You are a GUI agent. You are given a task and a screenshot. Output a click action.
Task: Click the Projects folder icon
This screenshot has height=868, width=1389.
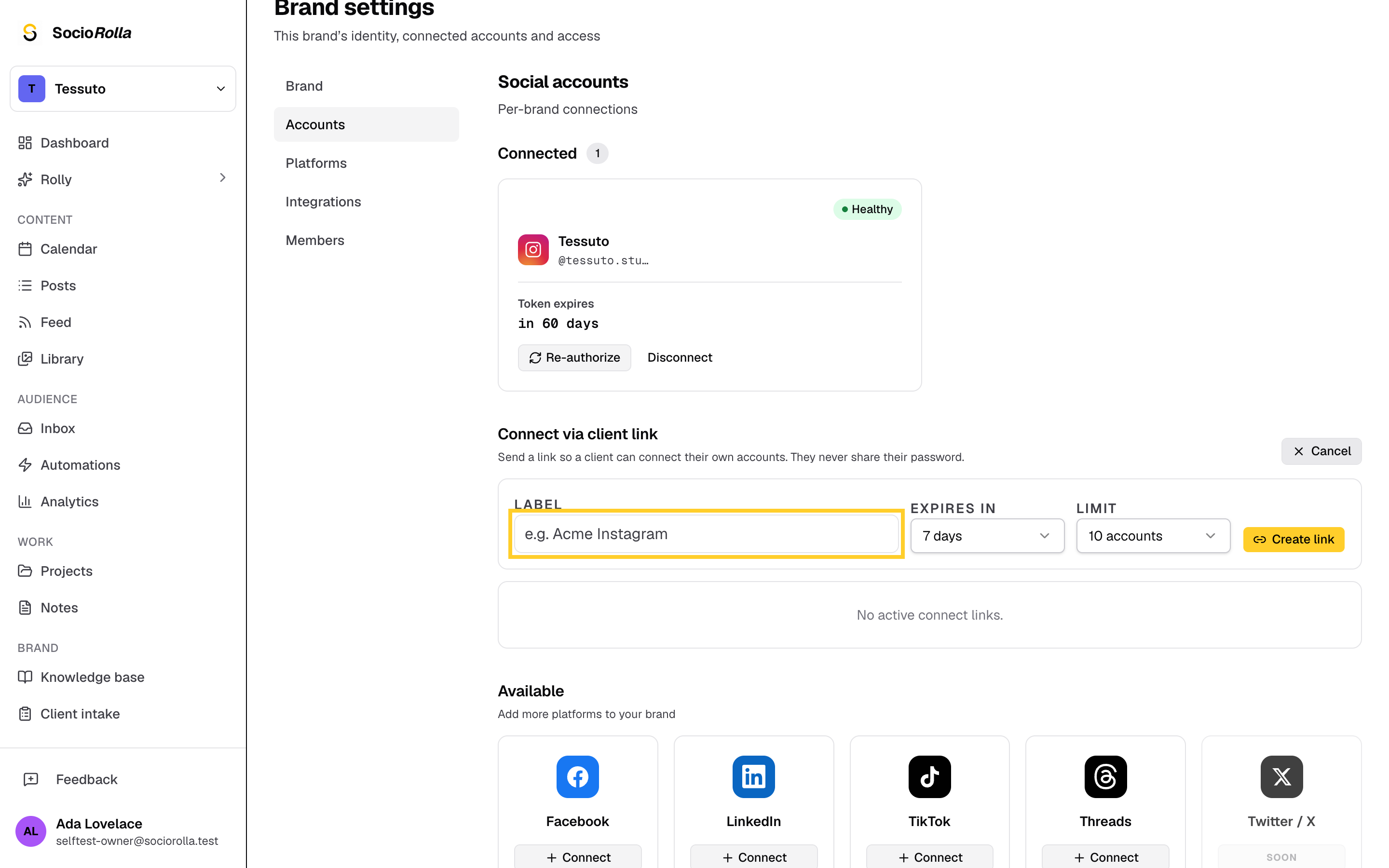pyautogui.click(x=25, y=571)
